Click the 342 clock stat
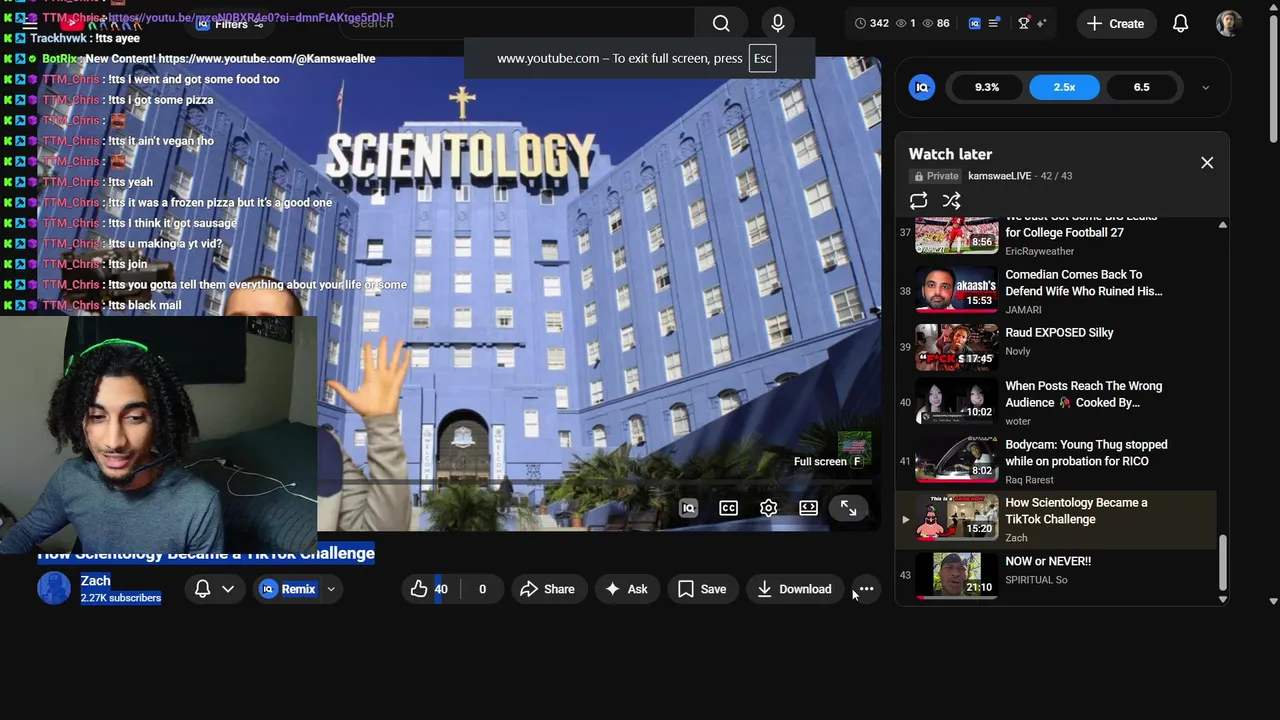Screen dimensions: 1280x720 click(x=872, y=23)
